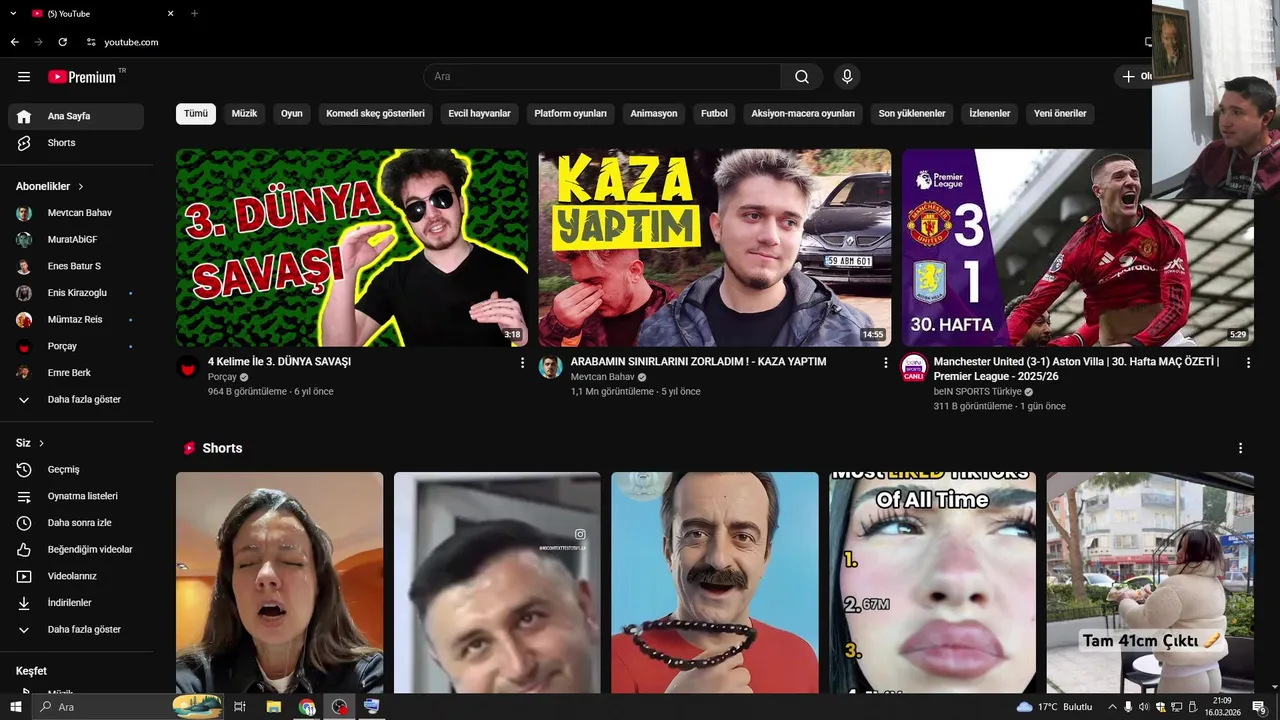Open Daha sonra izle list

click(76, 523)
